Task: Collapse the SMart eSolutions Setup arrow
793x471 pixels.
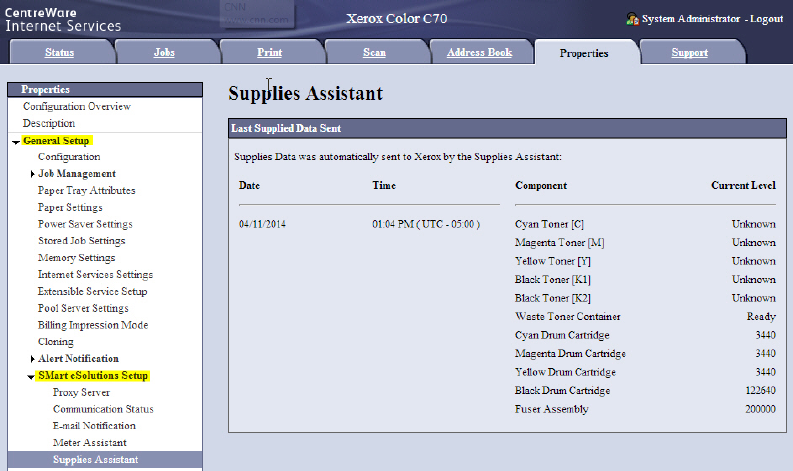Action: click(x=31, y=377)
